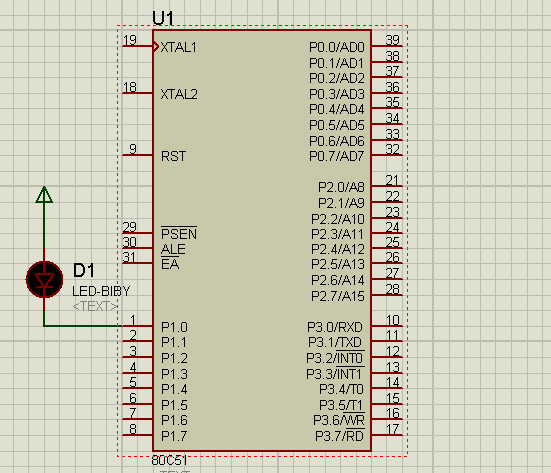
Task: Select the P3.5/T1 pin label
Action: tap(341, 405)
